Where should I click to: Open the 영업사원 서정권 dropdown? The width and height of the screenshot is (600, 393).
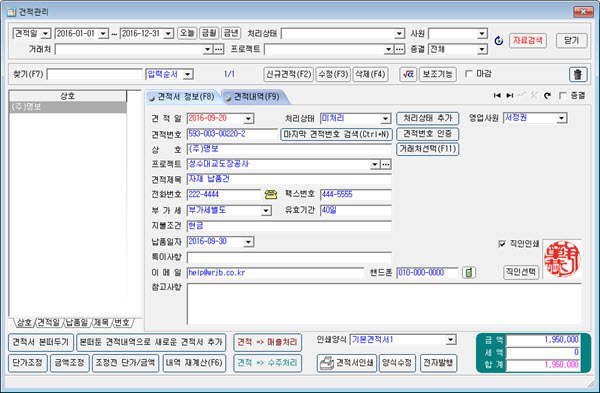click(561, 118)
